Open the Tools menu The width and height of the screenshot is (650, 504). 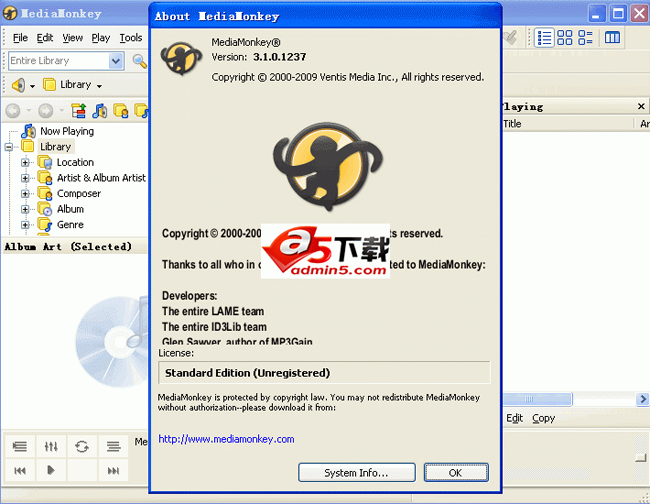pyautogui.click(x=131, y=38)
